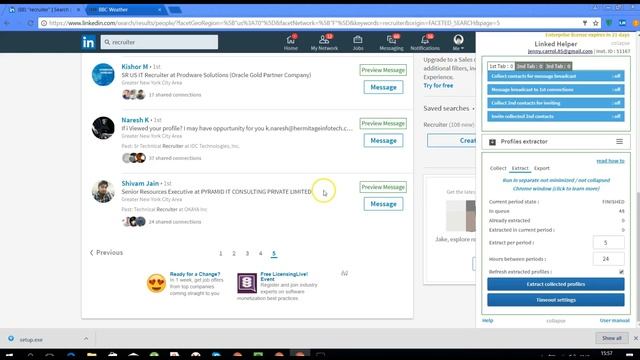640x360 pixels.
Task: Go to results page 2
Action: pos(234,253)
